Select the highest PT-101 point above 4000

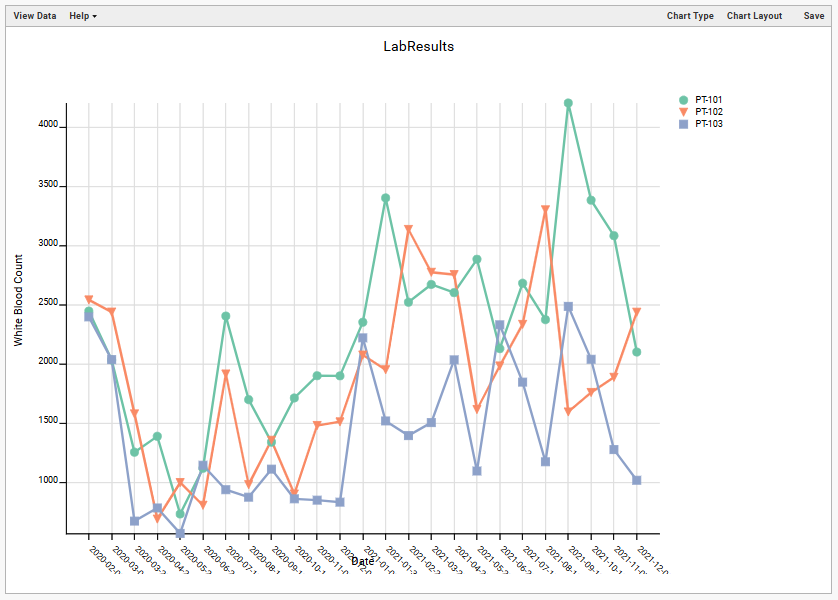point(568,103)
